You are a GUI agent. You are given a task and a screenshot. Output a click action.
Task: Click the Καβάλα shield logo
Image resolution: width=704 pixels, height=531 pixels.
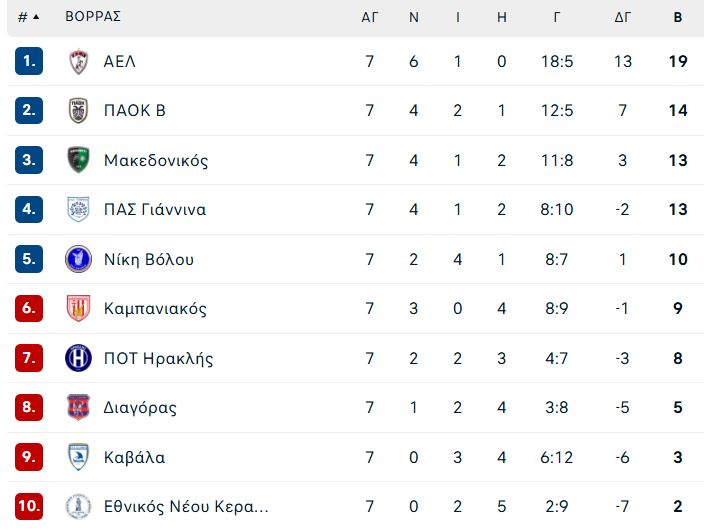(x=79, y=457)
